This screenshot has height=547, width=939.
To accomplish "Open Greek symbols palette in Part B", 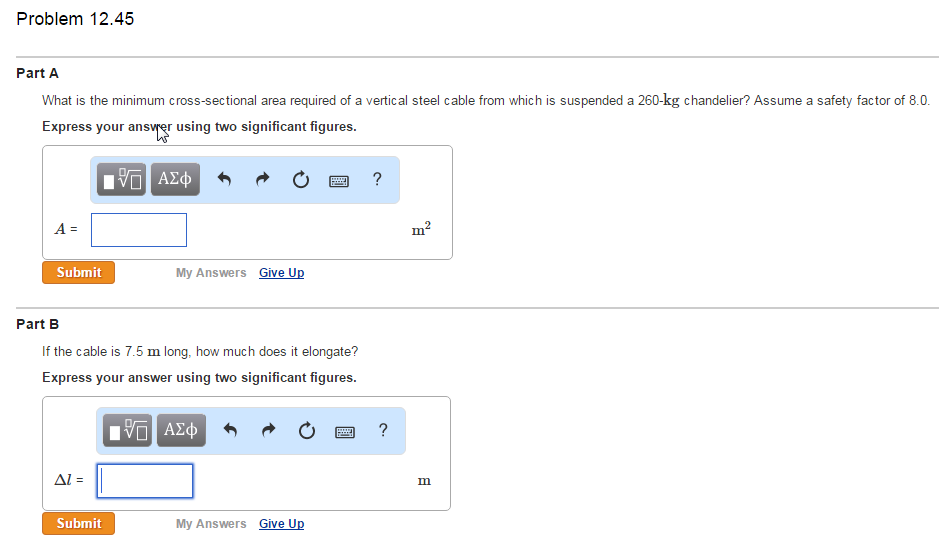I will pyautogui.click(x=181, y=430).
